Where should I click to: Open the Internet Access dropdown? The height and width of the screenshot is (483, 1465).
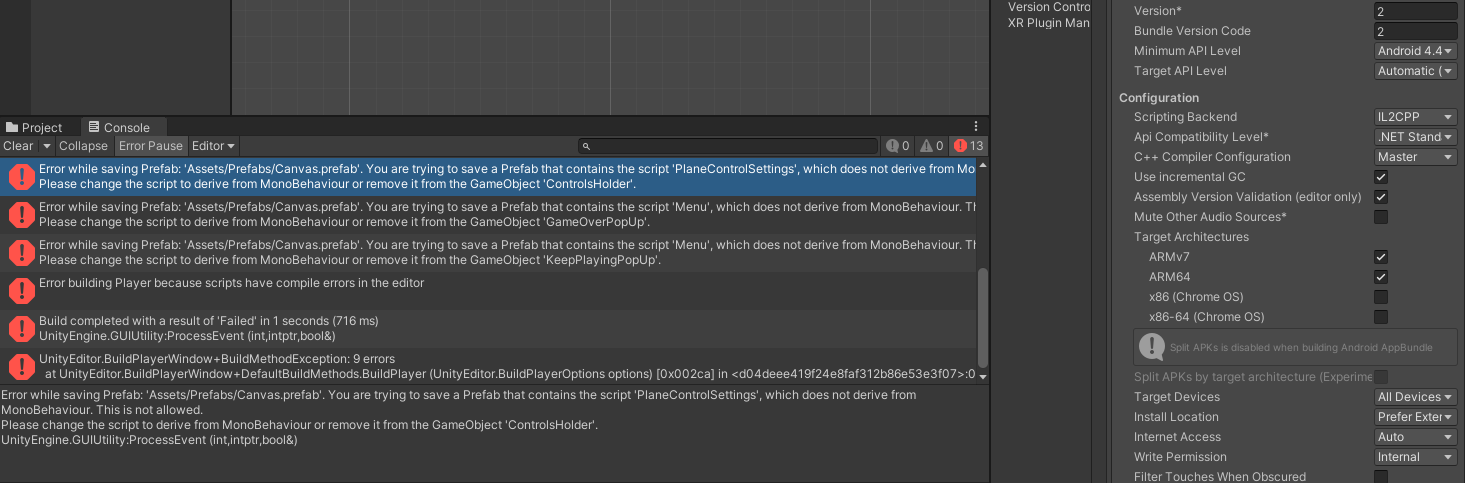click(1416, 437)
